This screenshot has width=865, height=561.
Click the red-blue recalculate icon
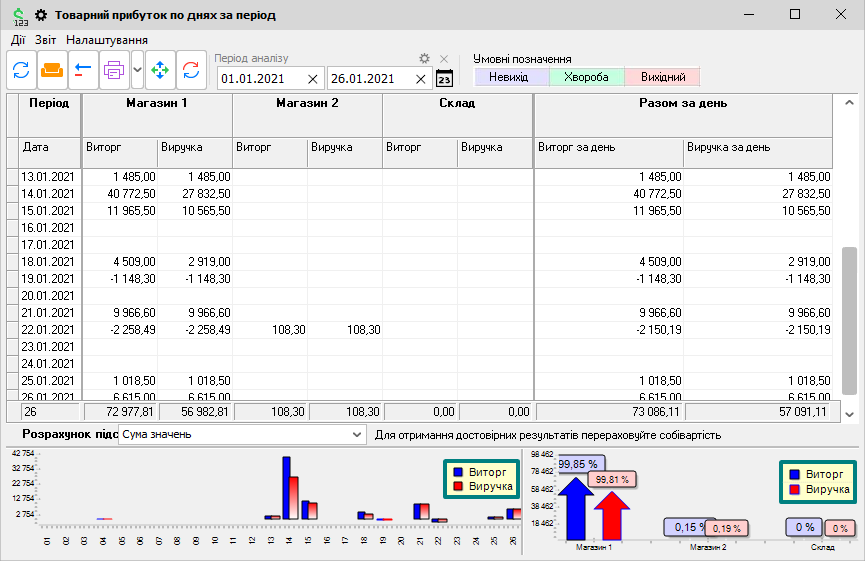click(x=191, y=70)
